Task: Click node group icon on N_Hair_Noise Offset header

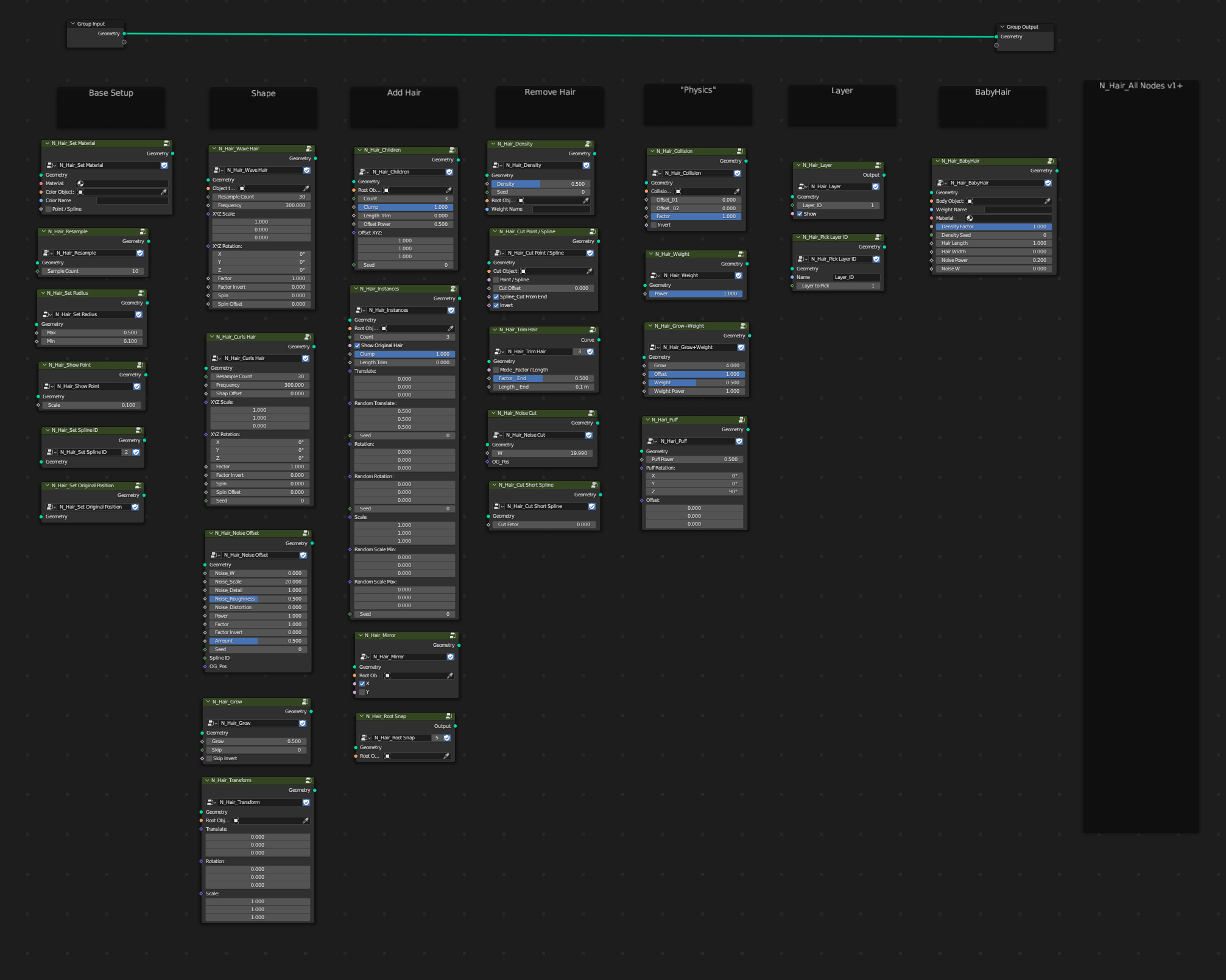Action: 306,534
